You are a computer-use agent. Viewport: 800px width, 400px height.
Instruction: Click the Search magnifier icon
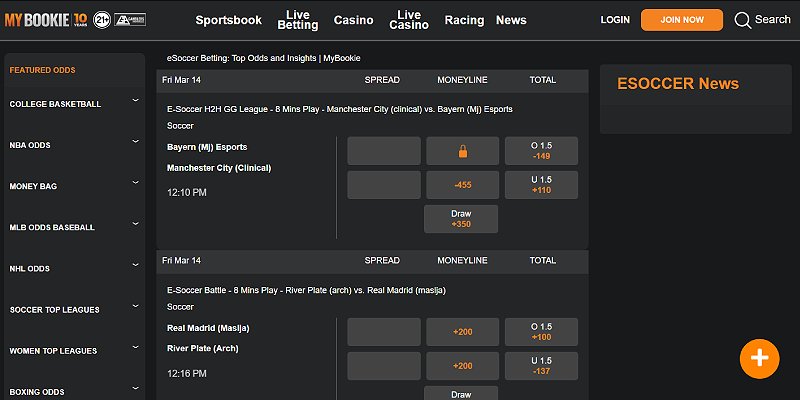(742, 20)
